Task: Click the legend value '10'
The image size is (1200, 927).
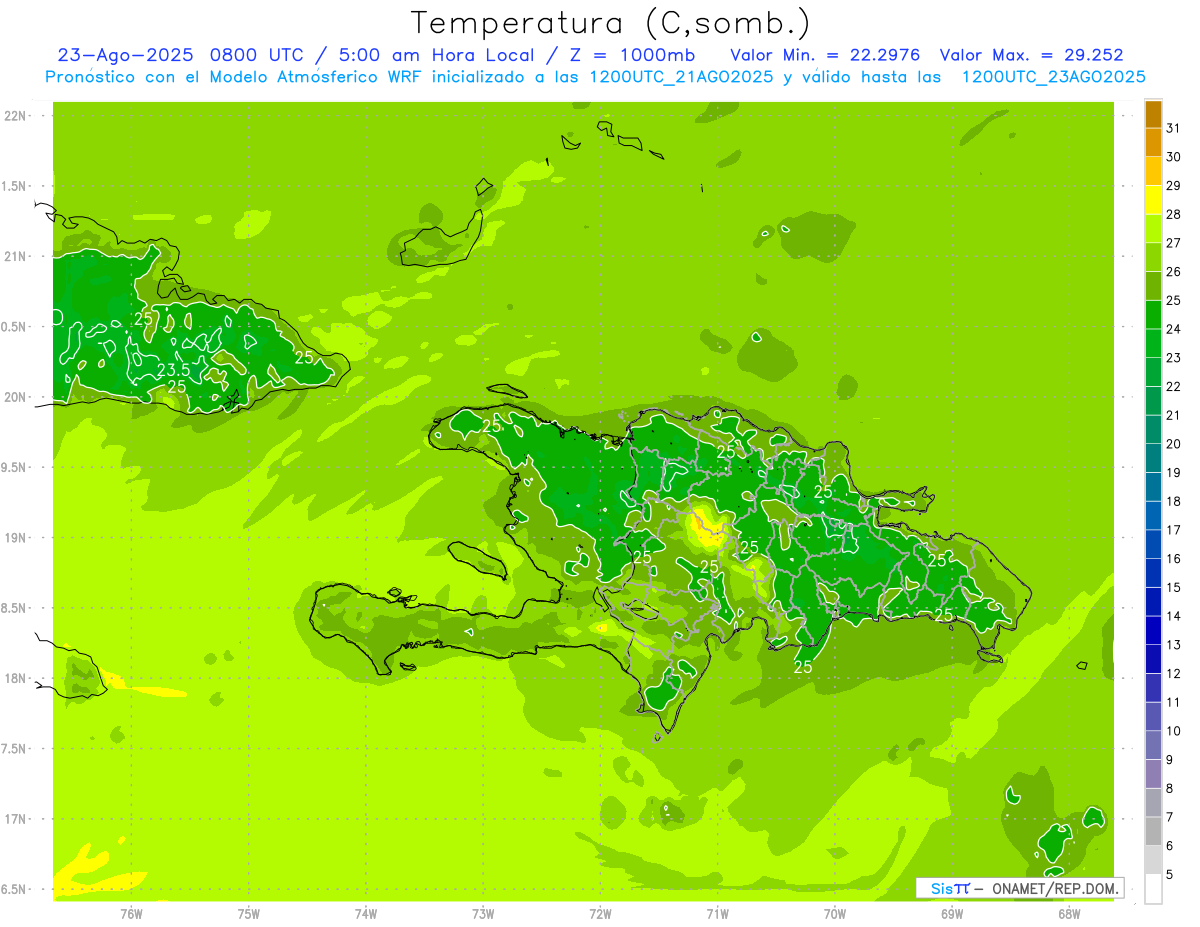Action: (x=1174, y=731)
